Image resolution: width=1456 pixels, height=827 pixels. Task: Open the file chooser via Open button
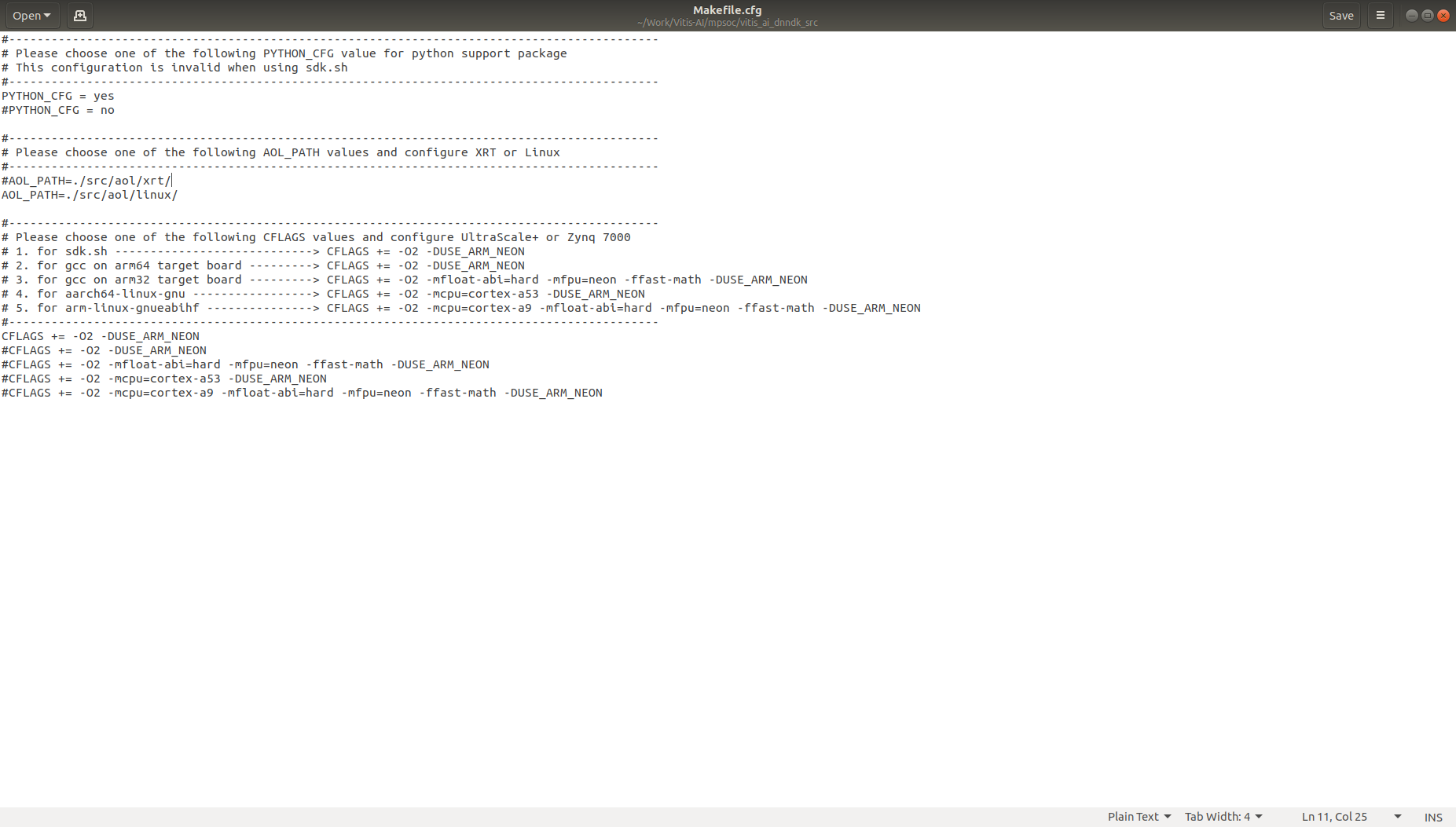(x=31, y=16)
